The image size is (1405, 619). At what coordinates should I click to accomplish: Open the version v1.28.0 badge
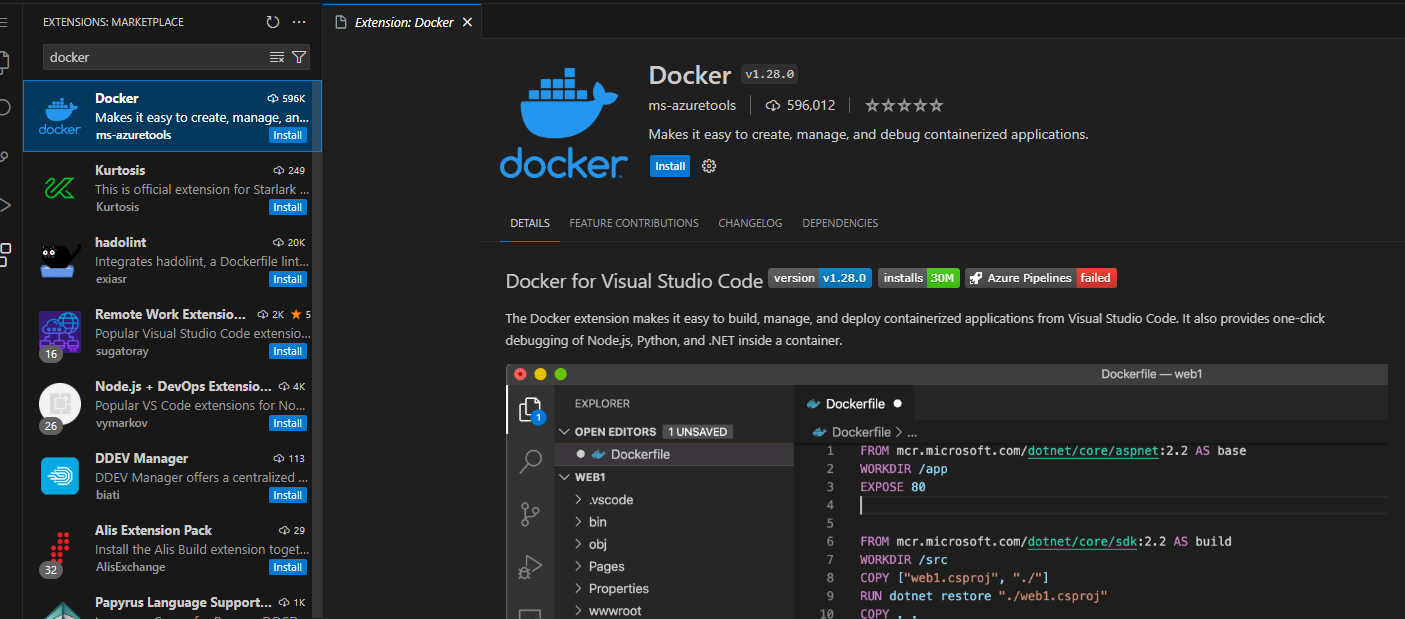click(821, 278)
